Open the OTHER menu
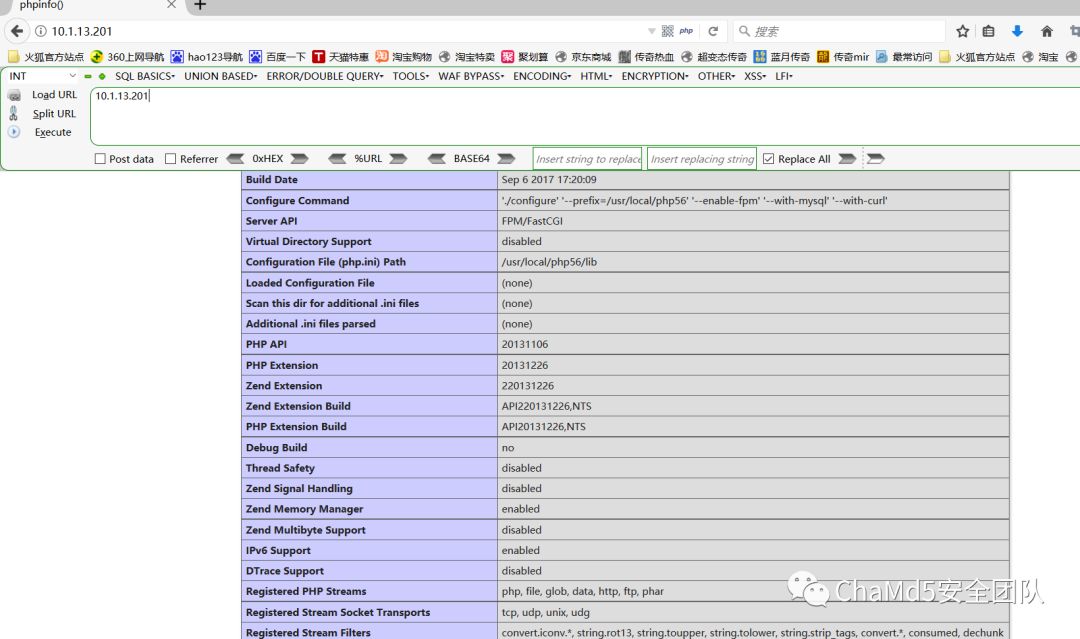 716,76
